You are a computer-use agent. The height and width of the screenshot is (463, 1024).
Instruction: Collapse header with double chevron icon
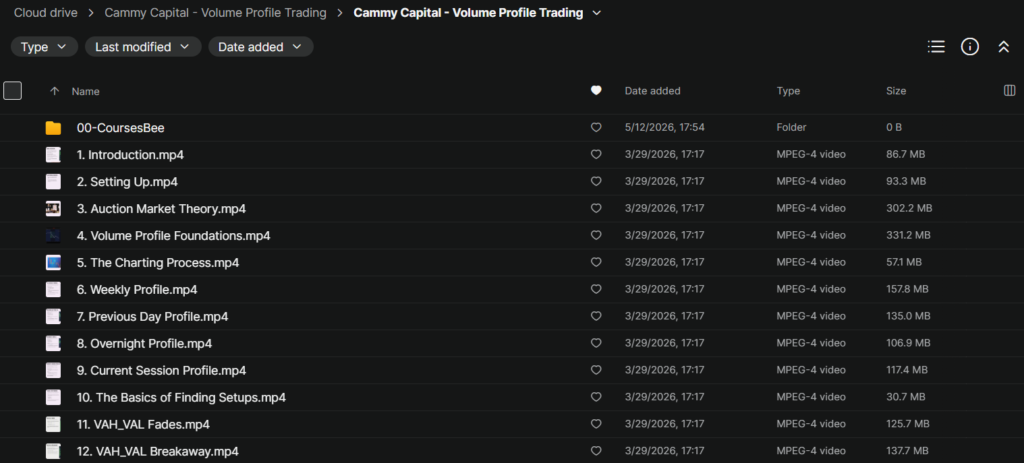(x=1004, y=47)
